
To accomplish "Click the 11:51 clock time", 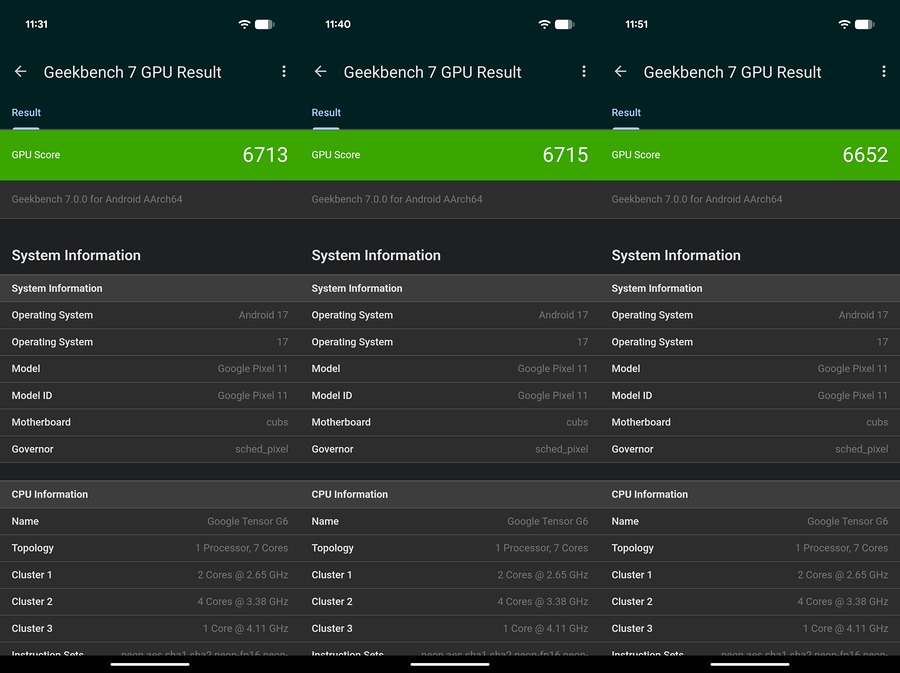I will point(637,24).
